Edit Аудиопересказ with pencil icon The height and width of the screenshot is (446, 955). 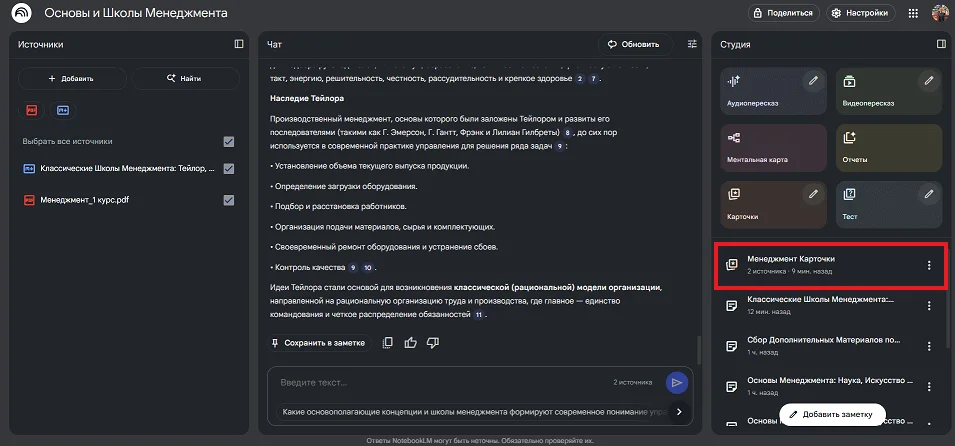[x=814, y=80]
